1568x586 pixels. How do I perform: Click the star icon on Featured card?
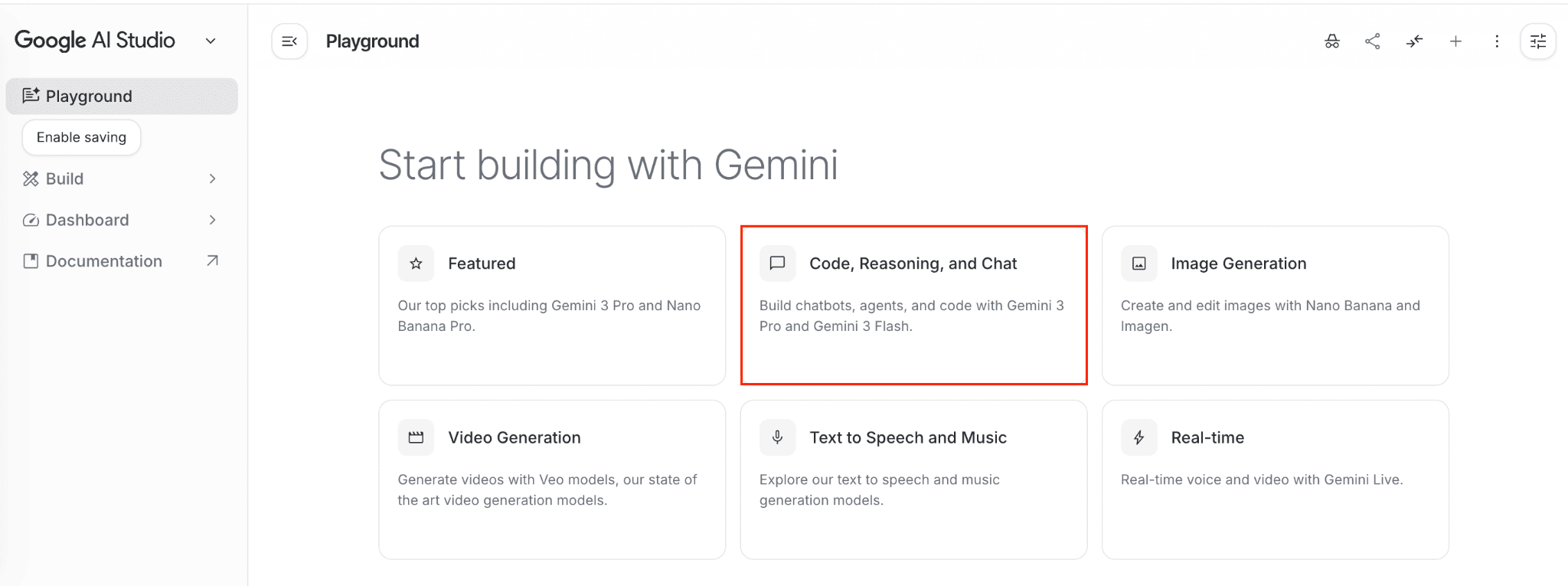[416, 264]
